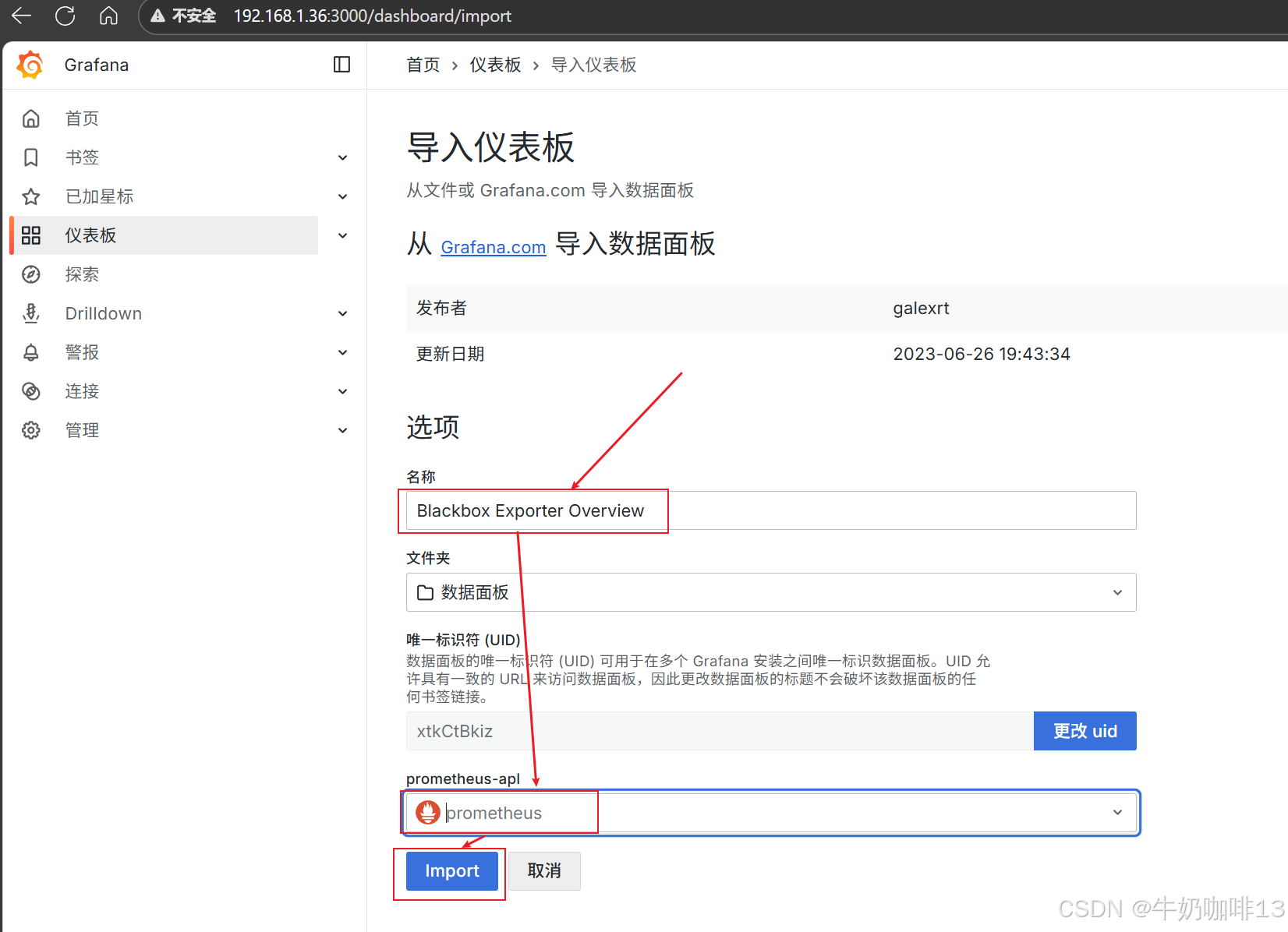Click the compass icon beside 探索
Screen dimensions: 1288x932
pos(31,274)
